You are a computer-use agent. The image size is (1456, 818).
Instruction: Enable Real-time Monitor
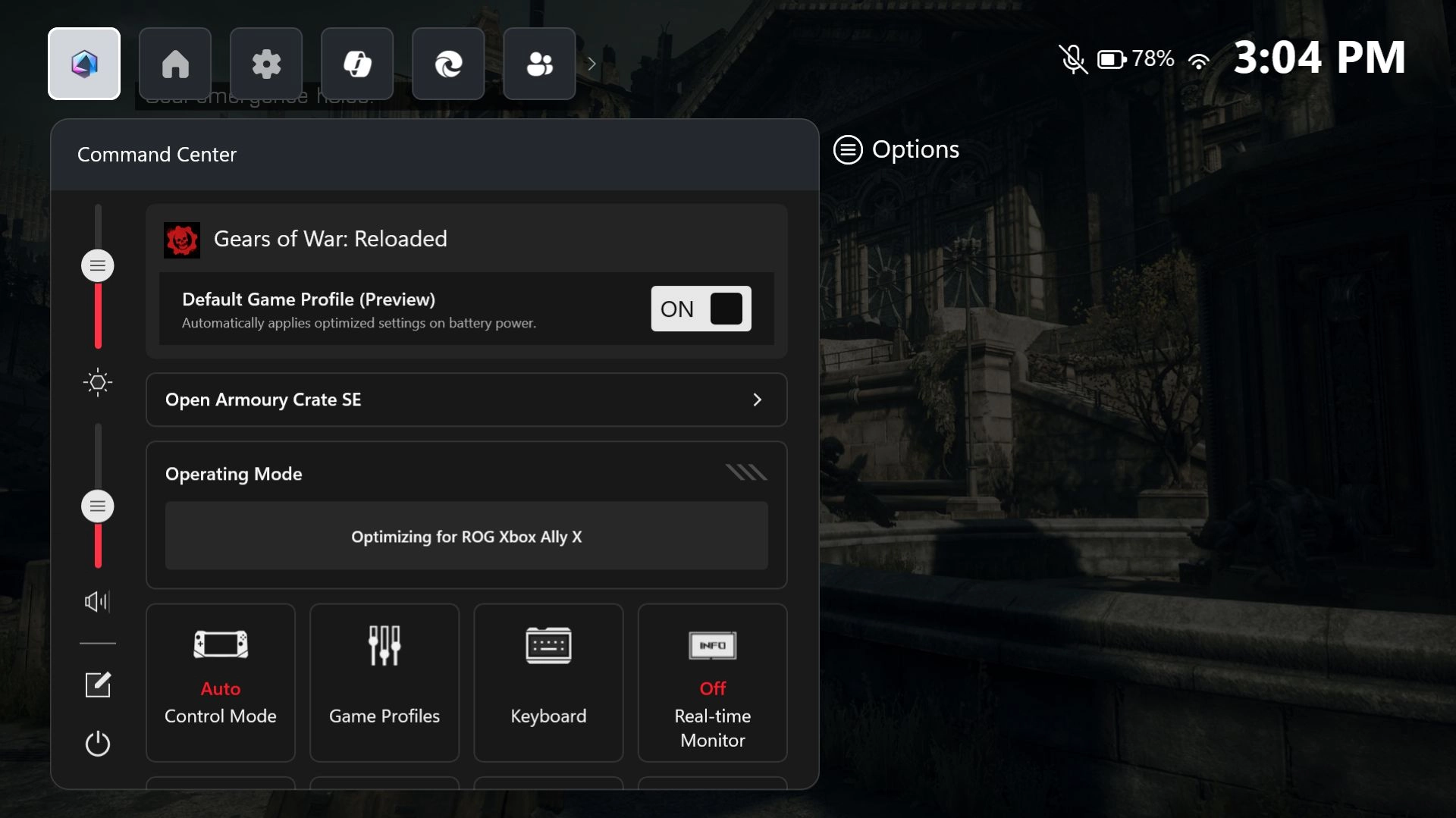point(711,682)
